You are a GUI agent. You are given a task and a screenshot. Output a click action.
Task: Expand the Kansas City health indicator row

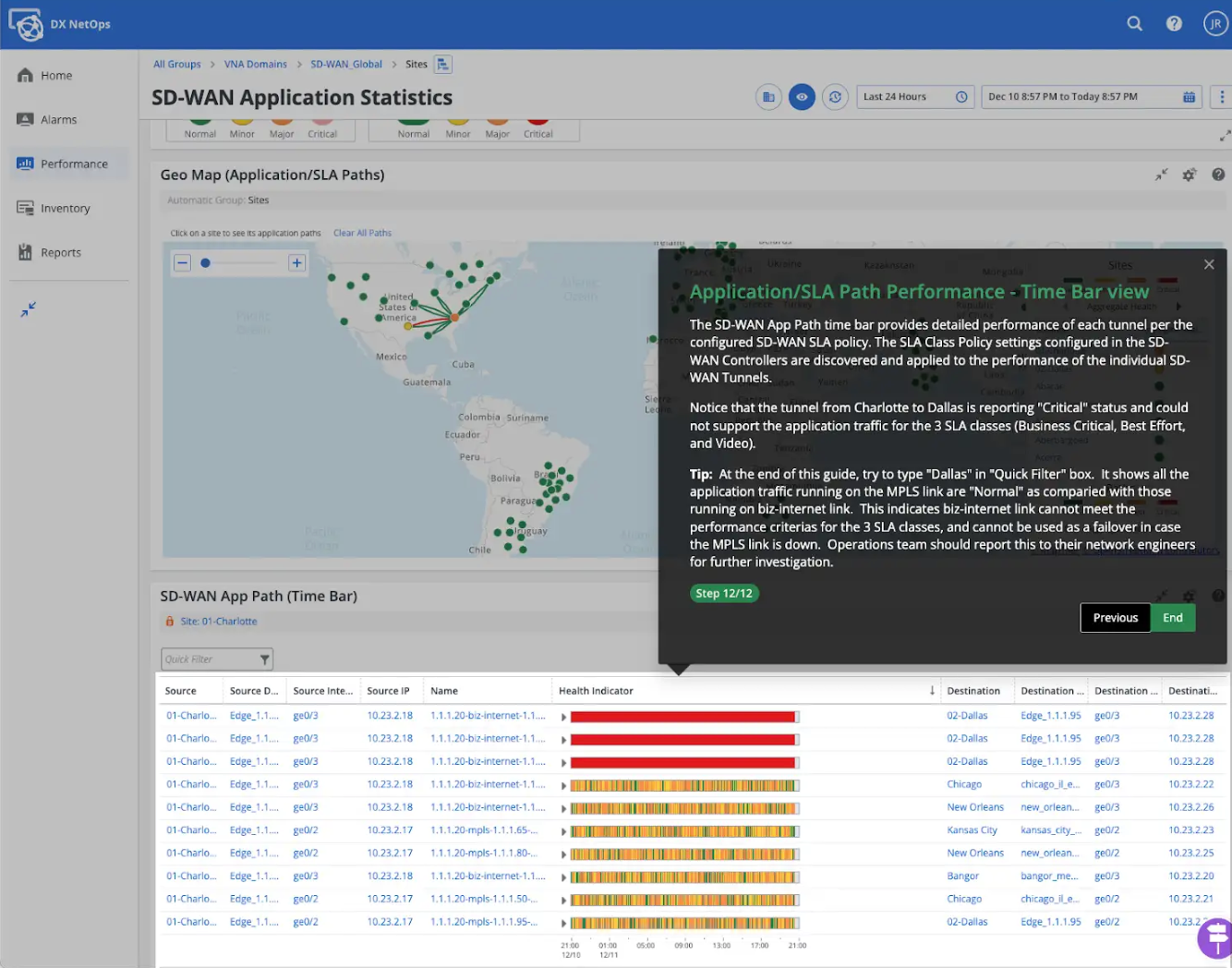coord(563,831)
